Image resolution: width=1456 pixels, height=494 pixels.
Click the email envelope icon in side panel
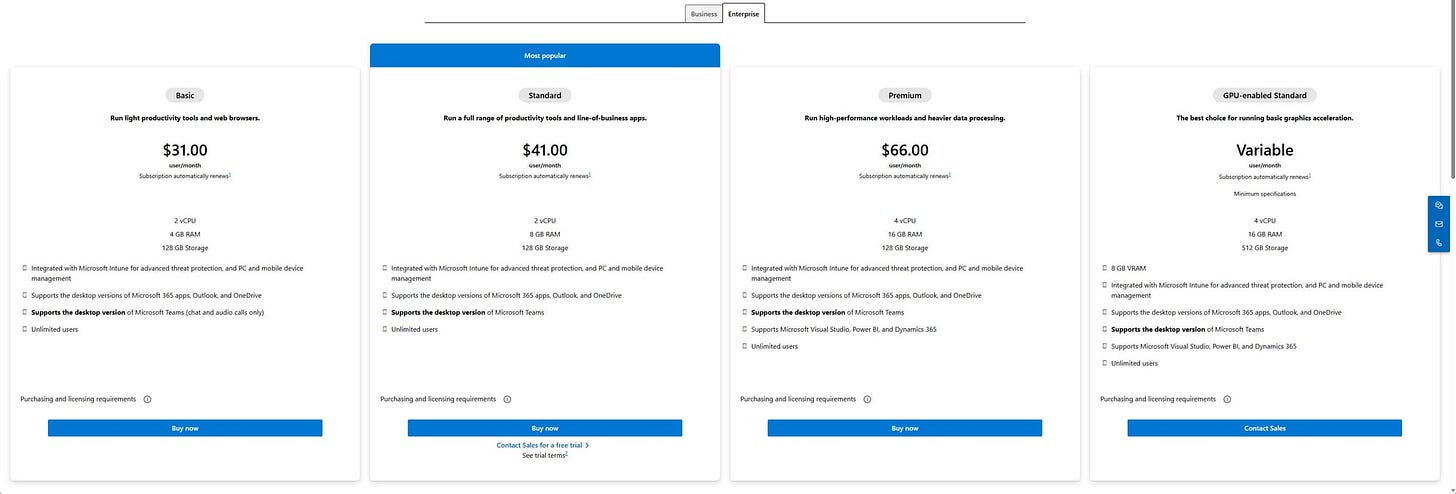pyautogui.click(x=1439, y=224)
